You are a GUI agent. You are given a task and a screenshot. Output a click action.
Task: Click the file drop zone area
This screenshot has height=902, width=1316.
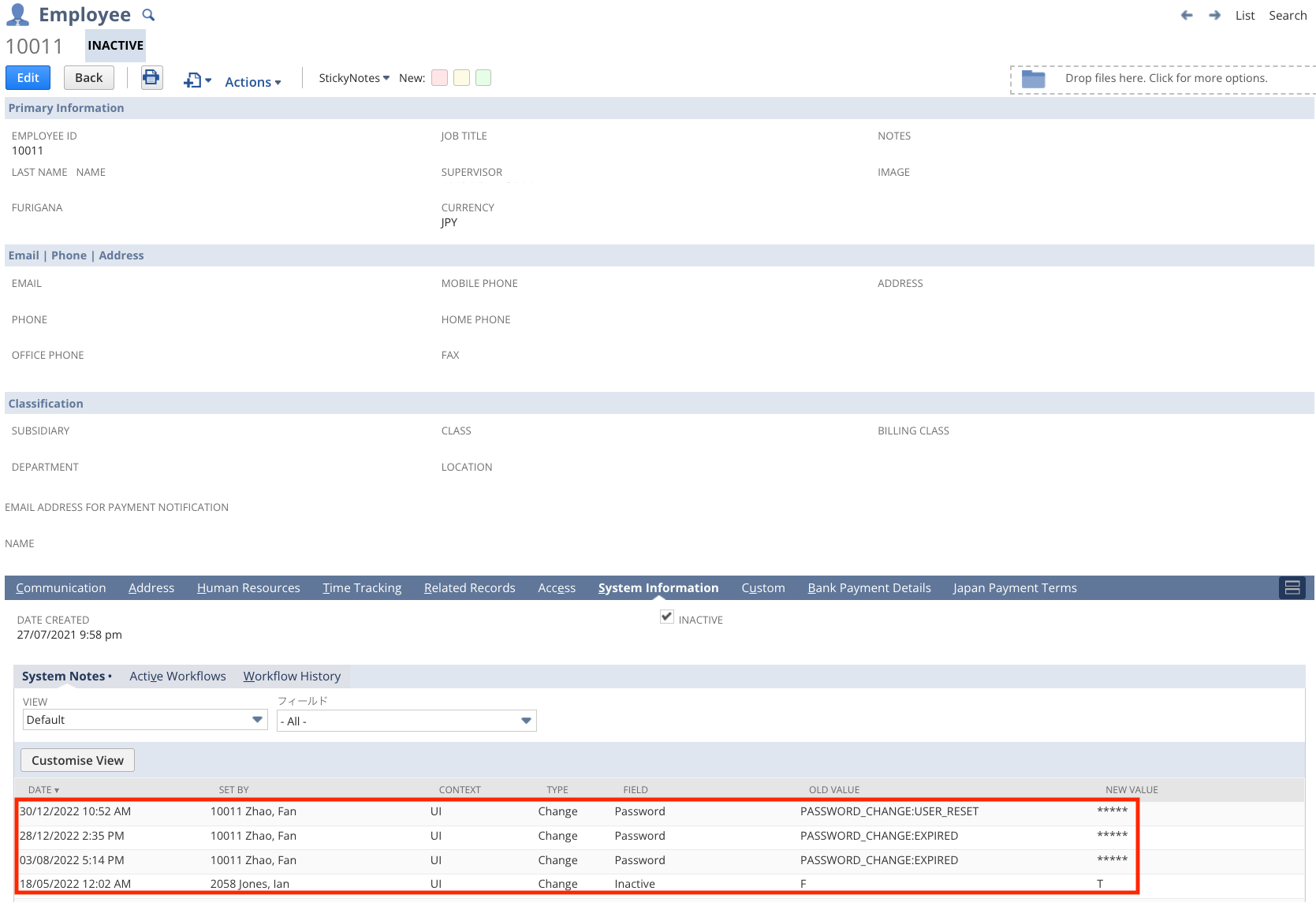[1163, 80]
